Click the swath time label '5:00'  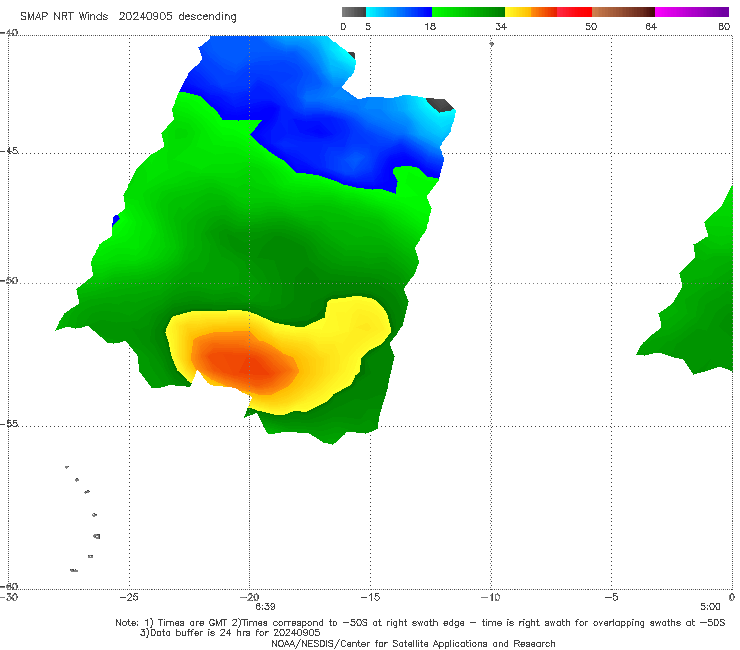pos(710,607)
